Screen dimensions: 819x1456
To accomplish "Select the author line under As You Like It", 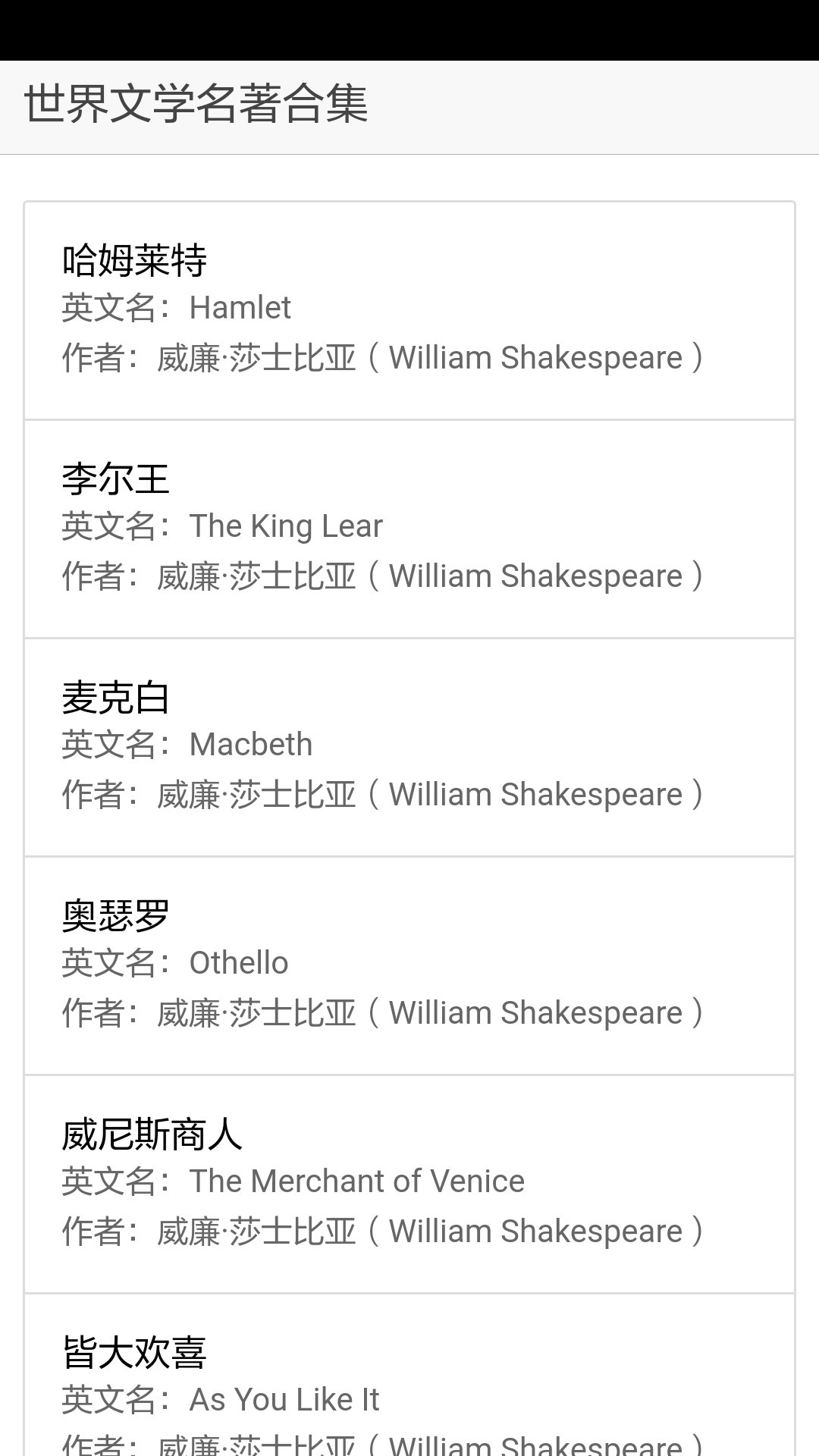I will click(383, 1445).
